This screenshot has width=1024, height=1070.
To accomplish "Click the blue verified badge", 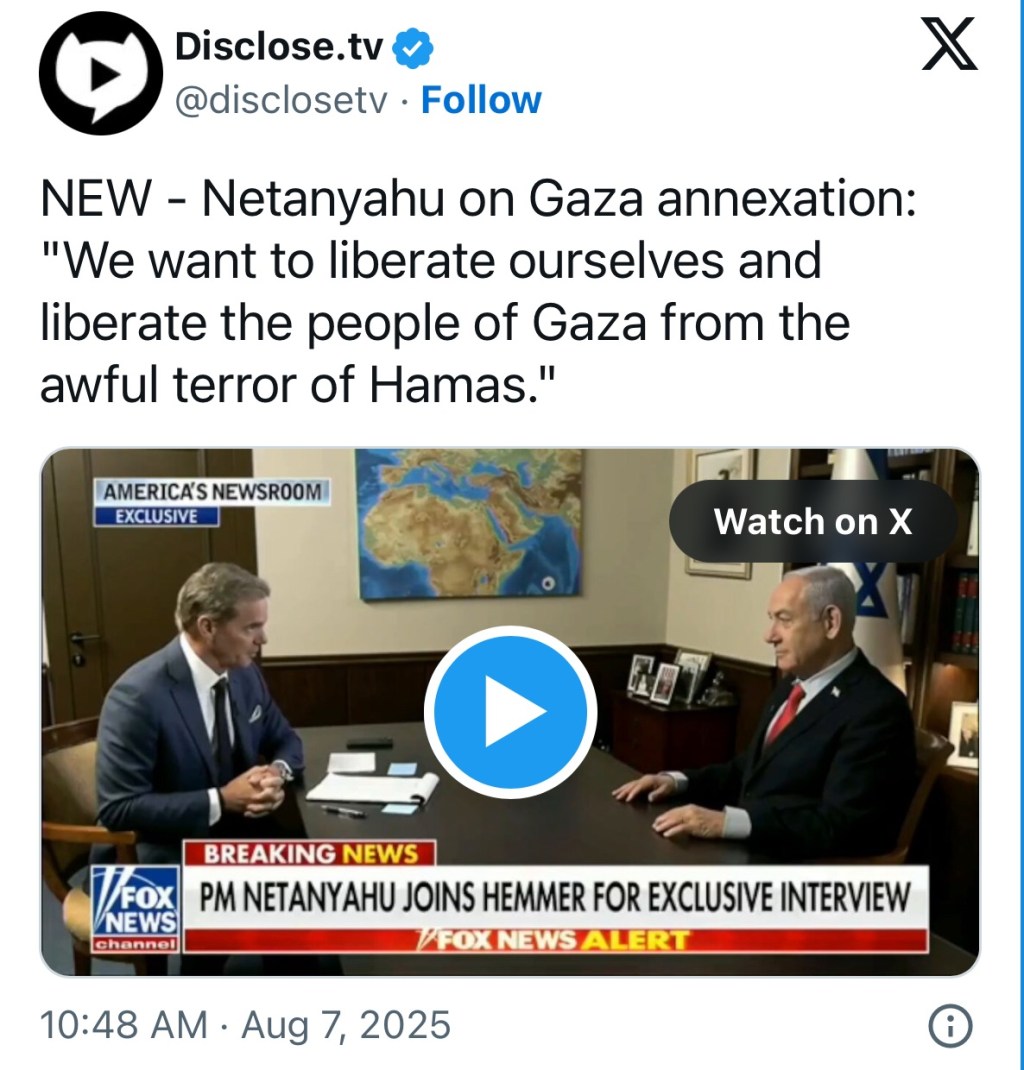I will 413,48.
